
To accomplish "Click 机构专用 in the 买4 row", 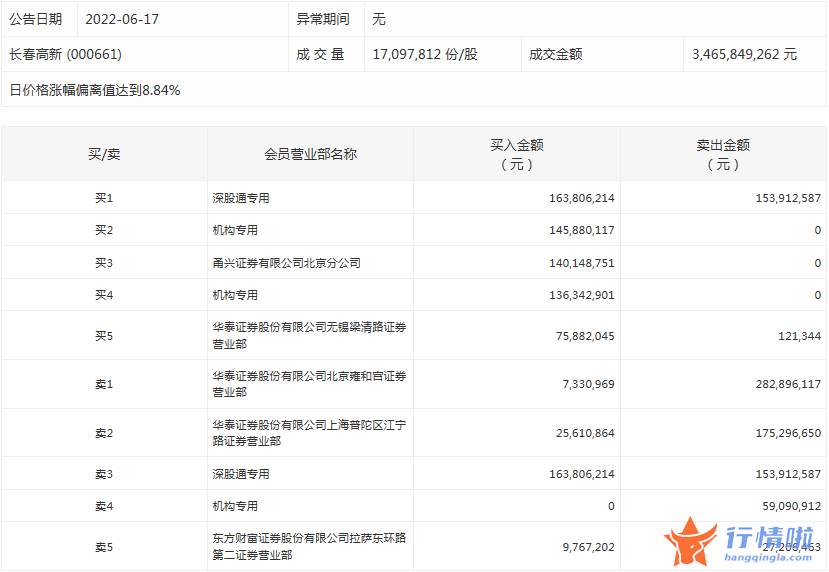I will (x=235, y=295).
